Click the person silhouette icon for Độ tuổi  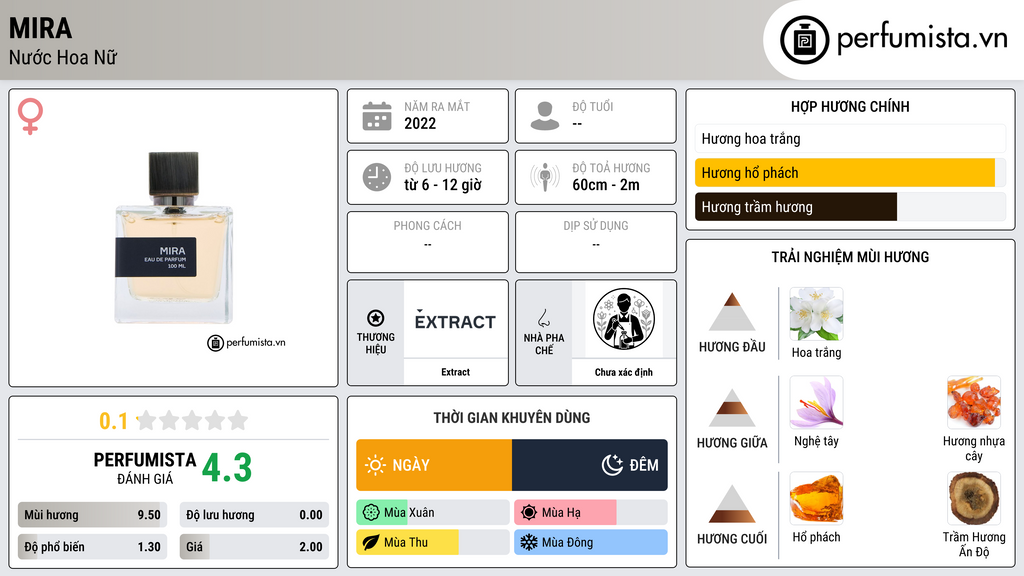[545, 116]
